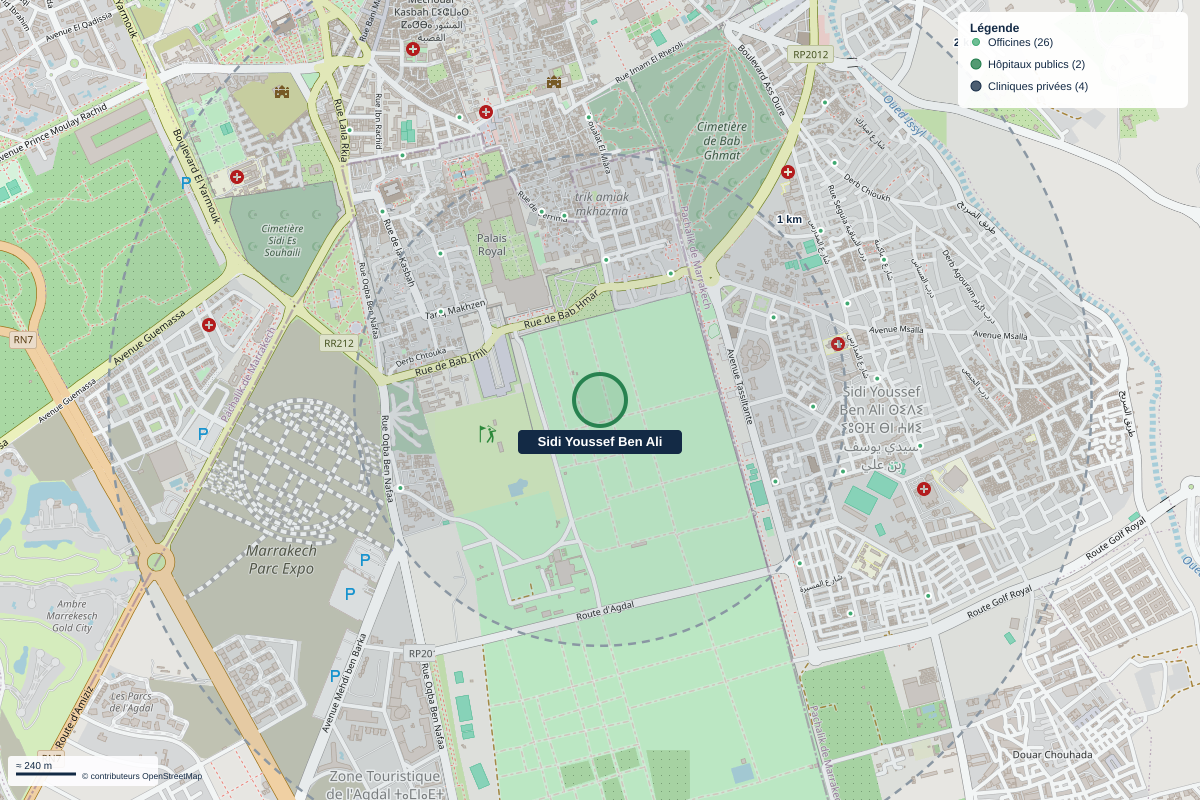
Task: Click the castle icon near Rue Imam El Rhezoli
Action: (554, 81)
